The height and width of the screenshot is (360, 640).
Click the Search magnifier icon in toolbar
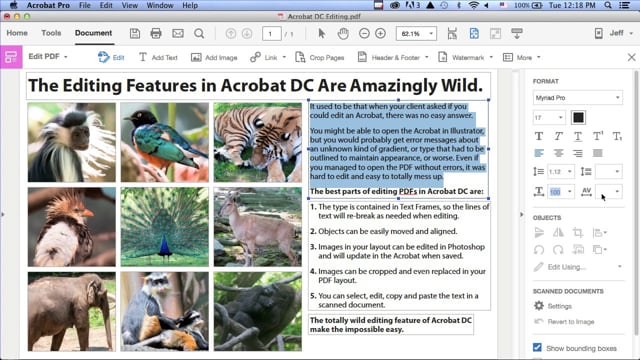tap(199, 33)
